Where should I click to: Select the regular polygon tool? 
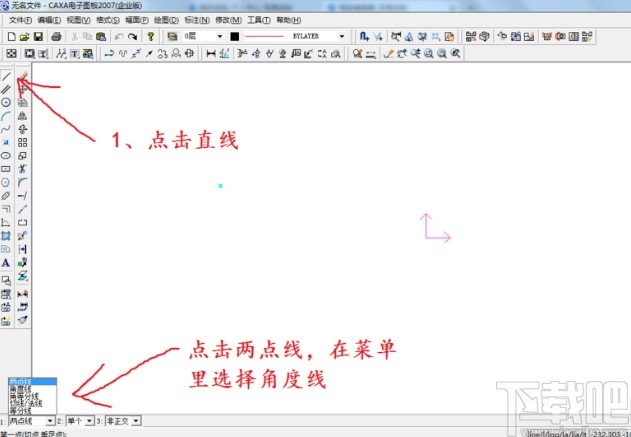point(6,182)
